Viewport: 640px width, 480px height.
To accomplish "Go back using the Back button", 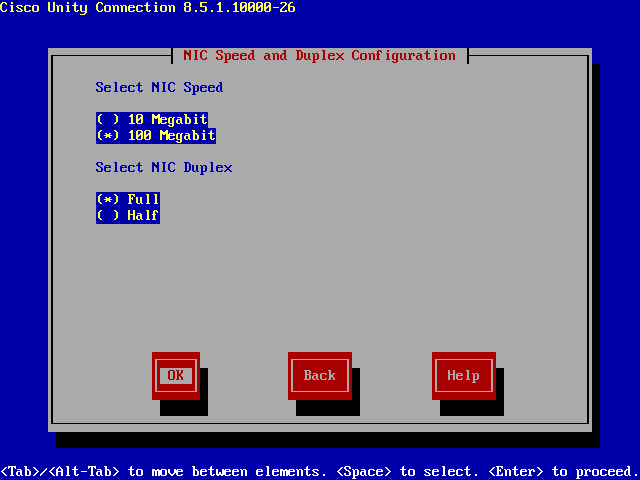I will (x=319, y=376).
